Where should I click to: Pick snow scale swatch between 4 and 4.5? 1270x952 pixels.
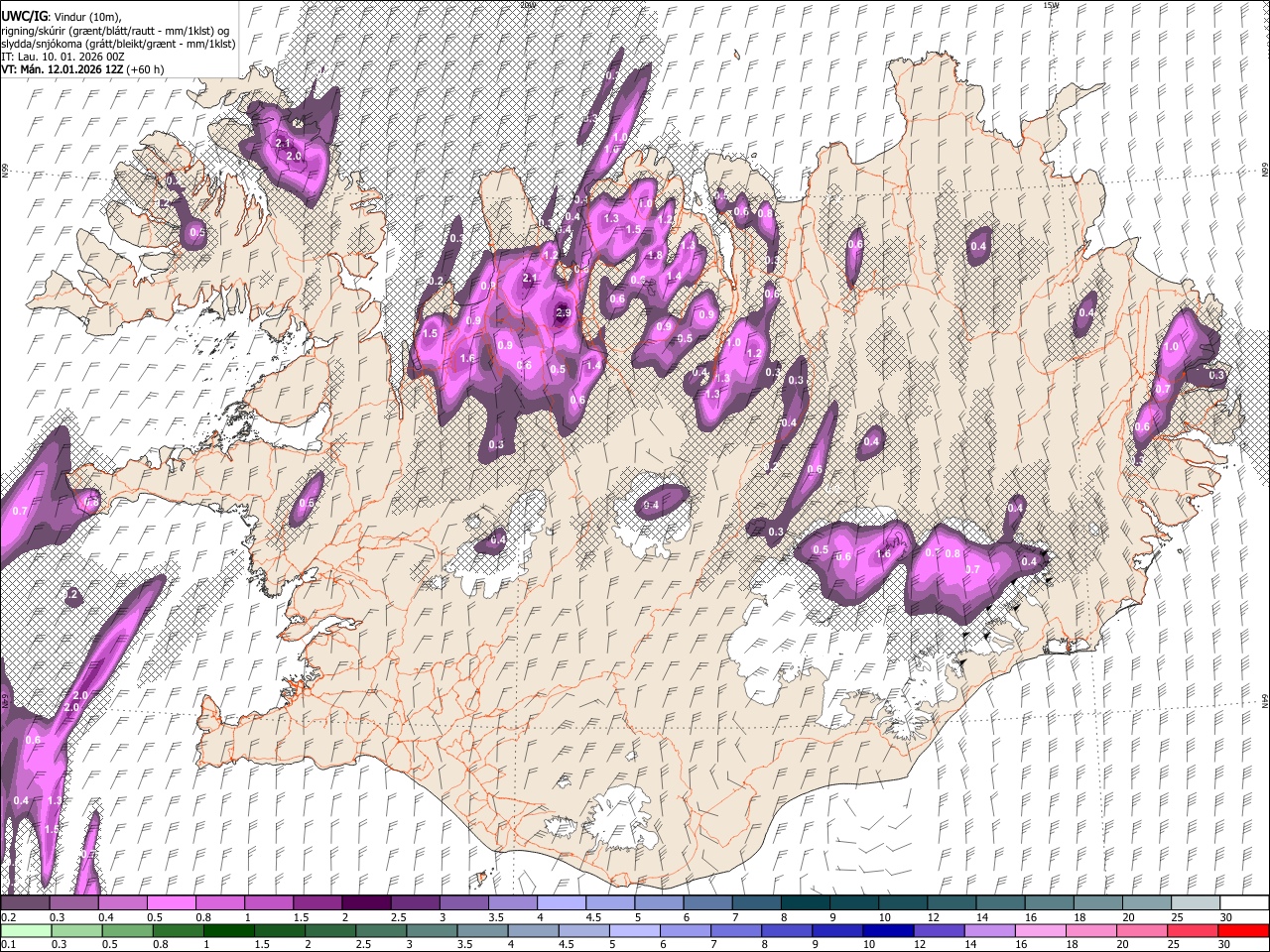click(563, 902)
